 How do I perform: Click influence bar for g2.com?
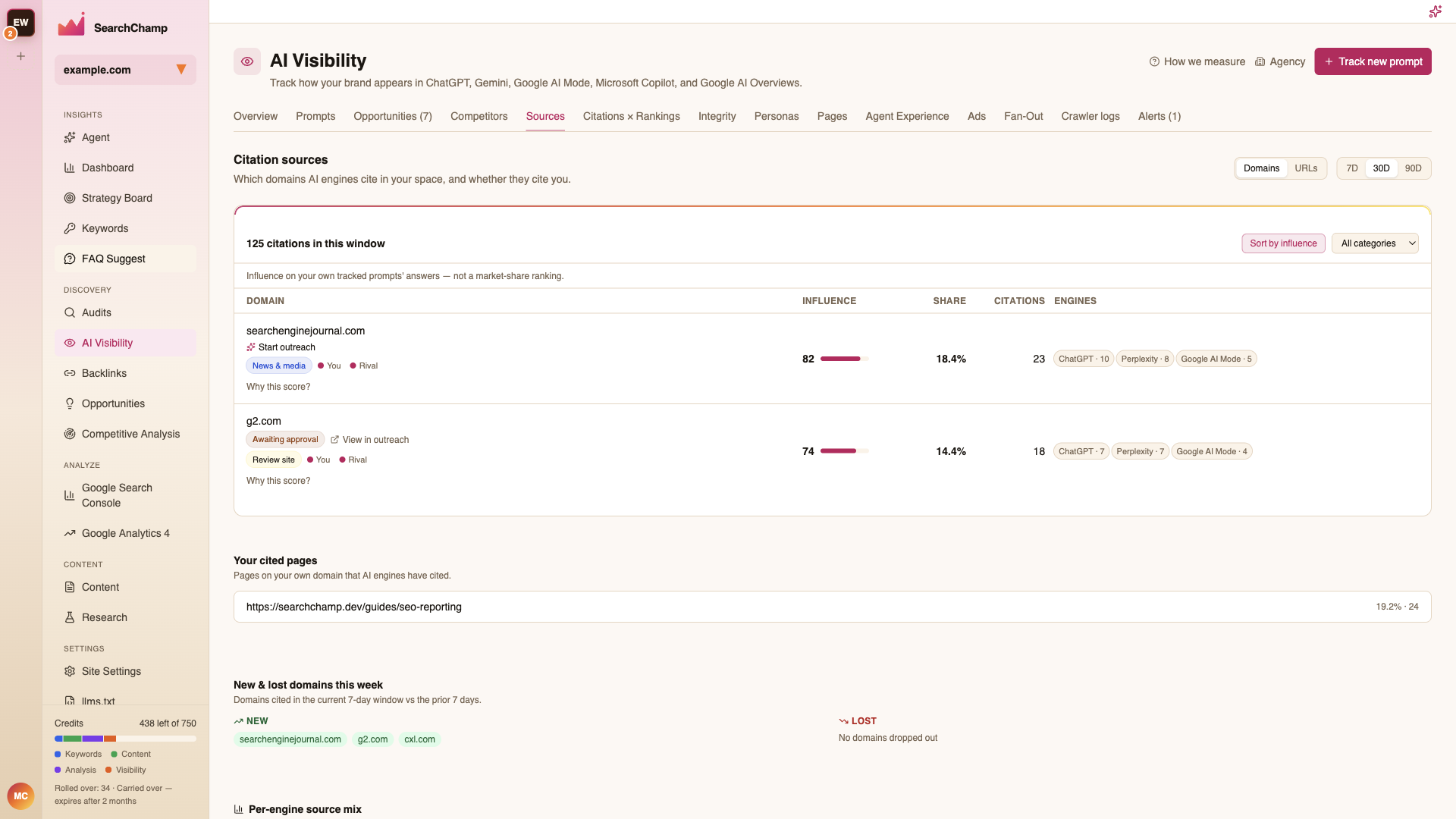click(x=844, y=451)
